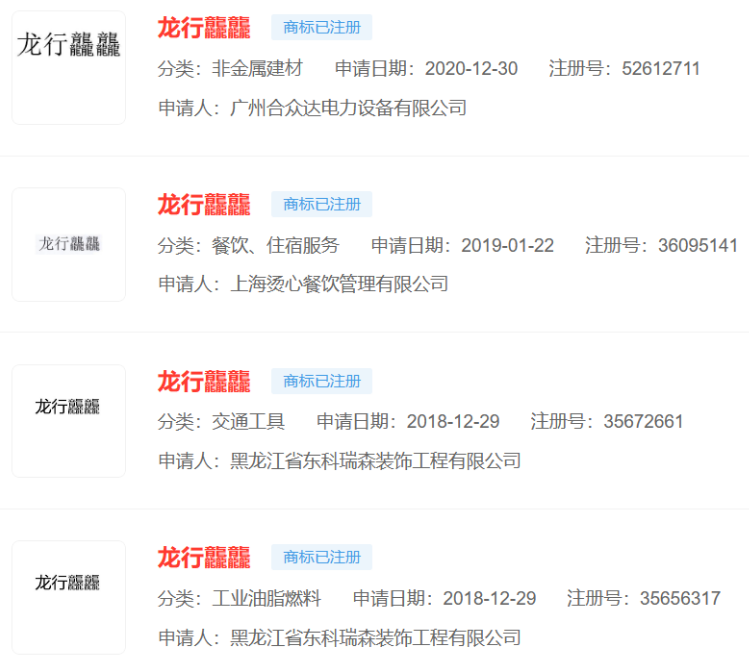Open applicant 广州合众达电力设备有限公司
749x664 pixels.
click(348, 108)
